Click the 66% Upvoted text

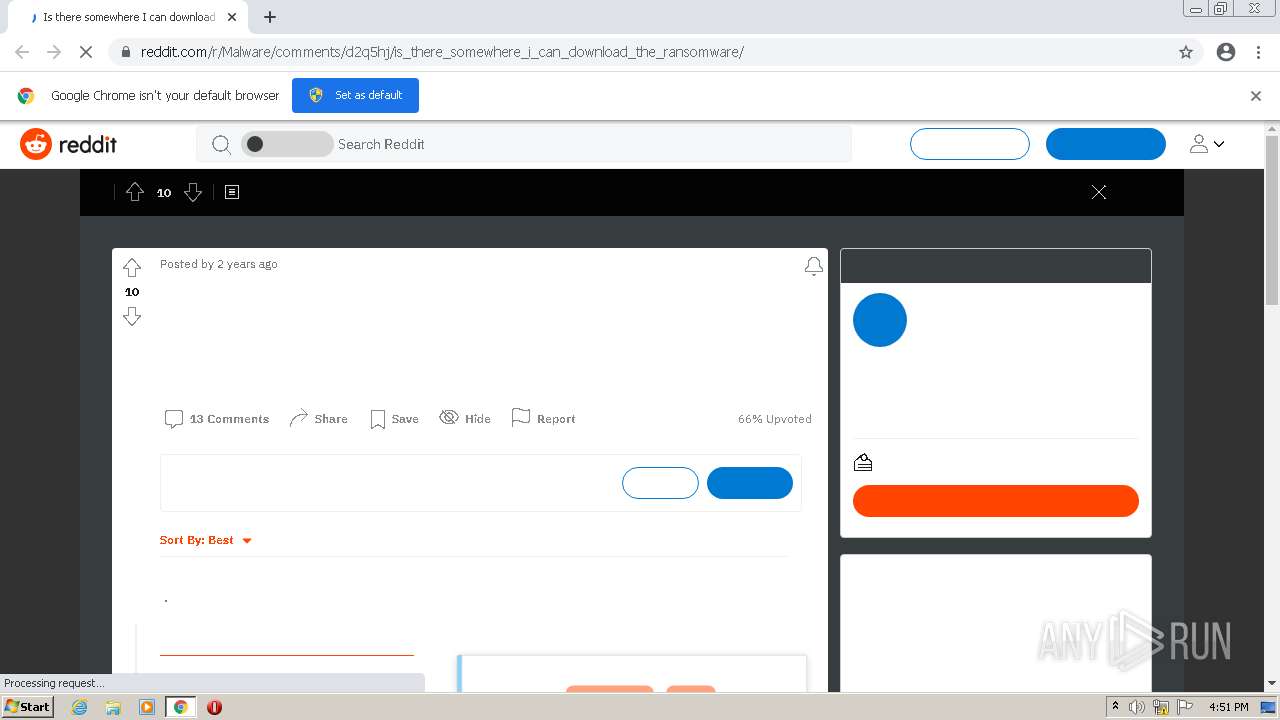coord(775,419)
